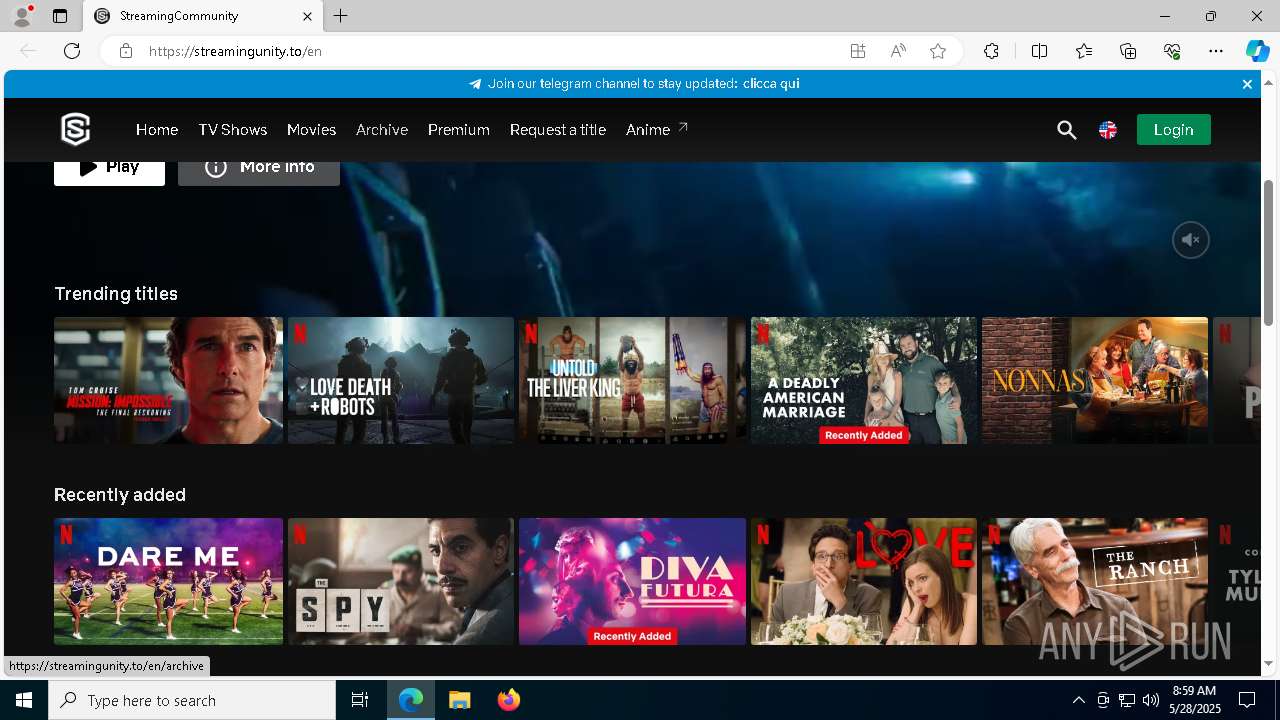Click the browser back arrow
This screenshot has width=1280, height=720.
click(28, 51)
